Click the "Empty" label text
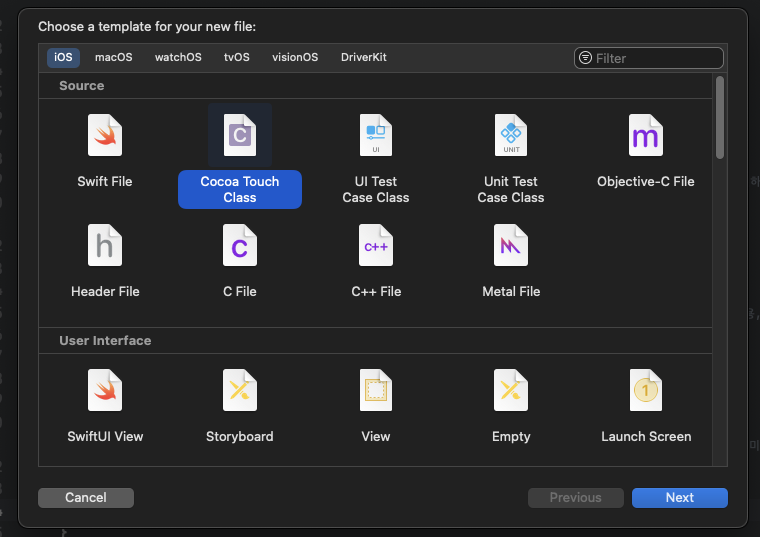 (511, 437)
